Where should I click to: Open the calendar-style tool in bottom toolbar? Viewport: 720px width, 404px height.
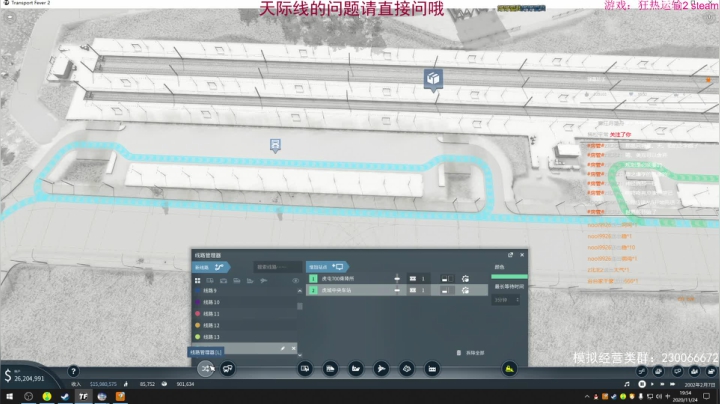pos(432,369)
